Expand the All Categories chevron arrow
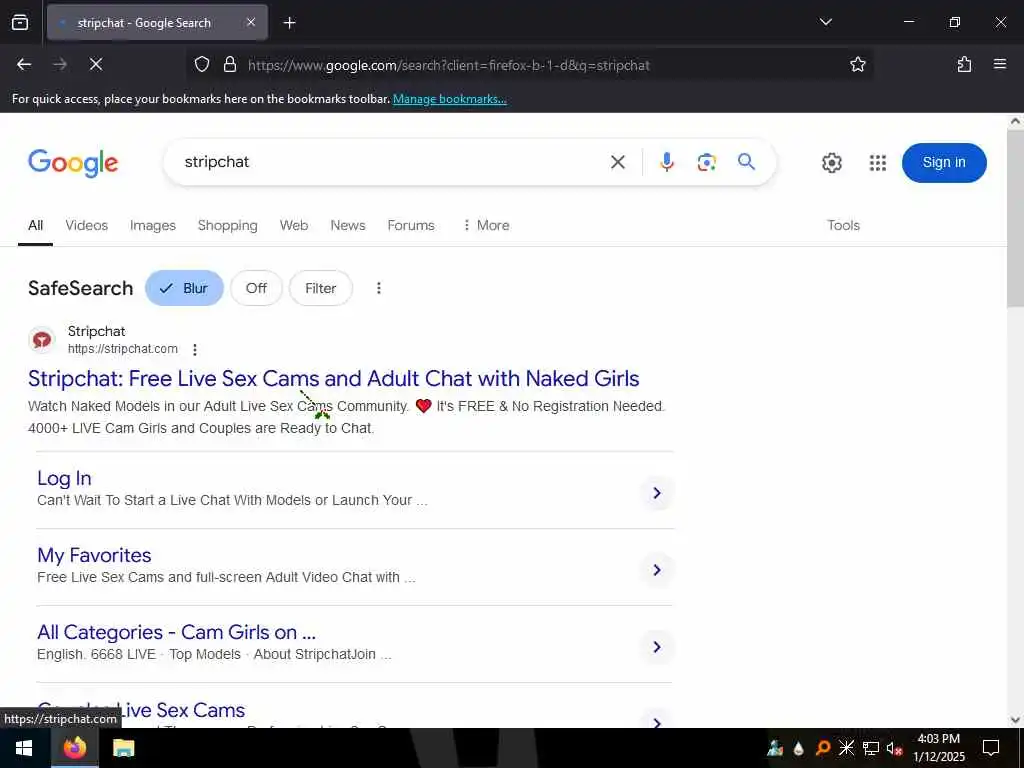Viewport: 1024px width, 768px height. (657, 647)
